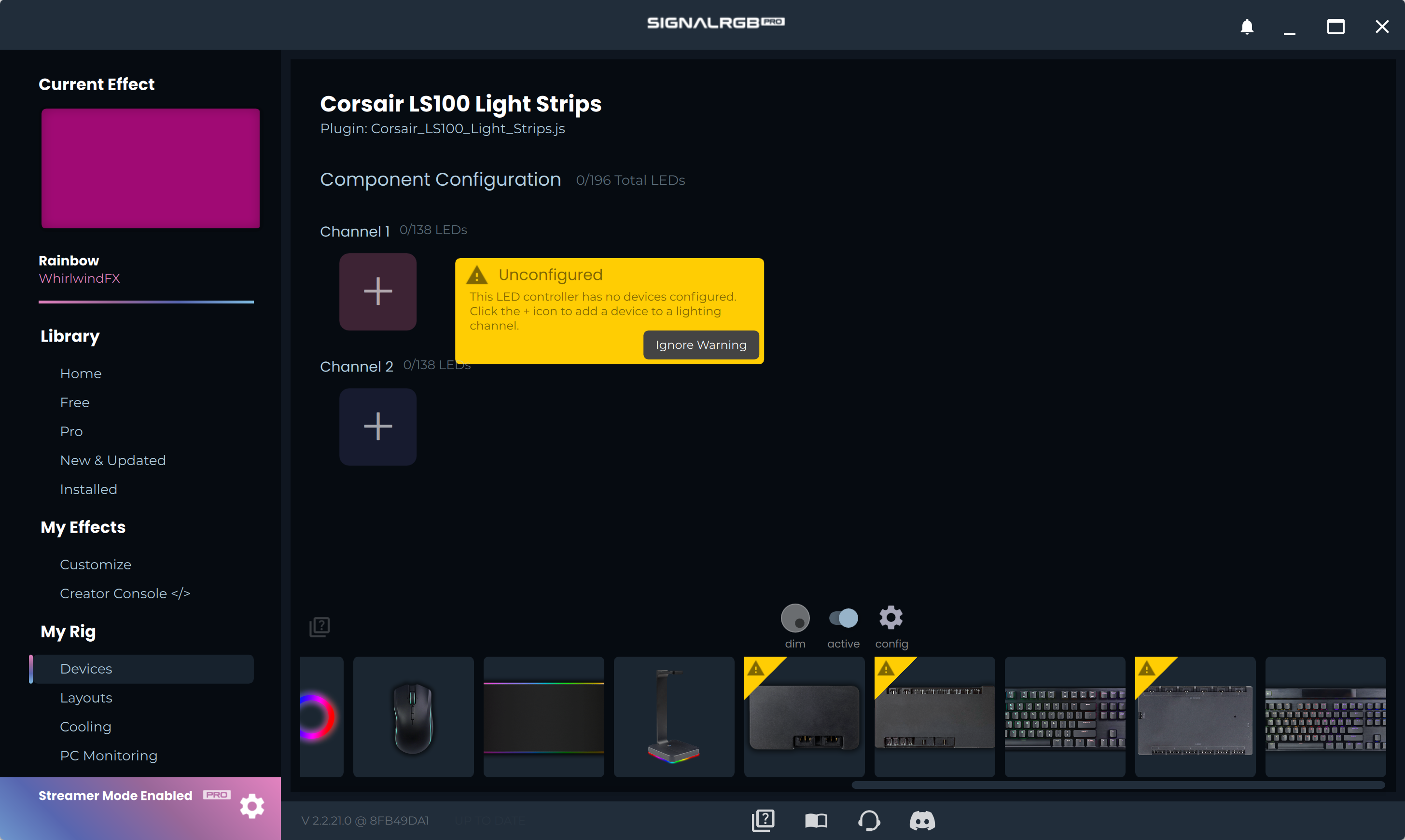Click the layout help icon near device thumbnails
This screenshot has width=1405, height=840.
(x=320, y=626)
